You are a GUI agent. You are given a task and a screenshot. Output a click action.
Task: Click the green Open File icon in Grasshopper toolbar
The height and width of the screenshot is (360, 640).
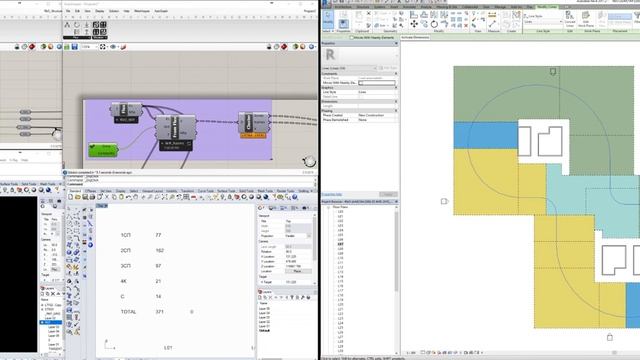[x=67, y=47]
